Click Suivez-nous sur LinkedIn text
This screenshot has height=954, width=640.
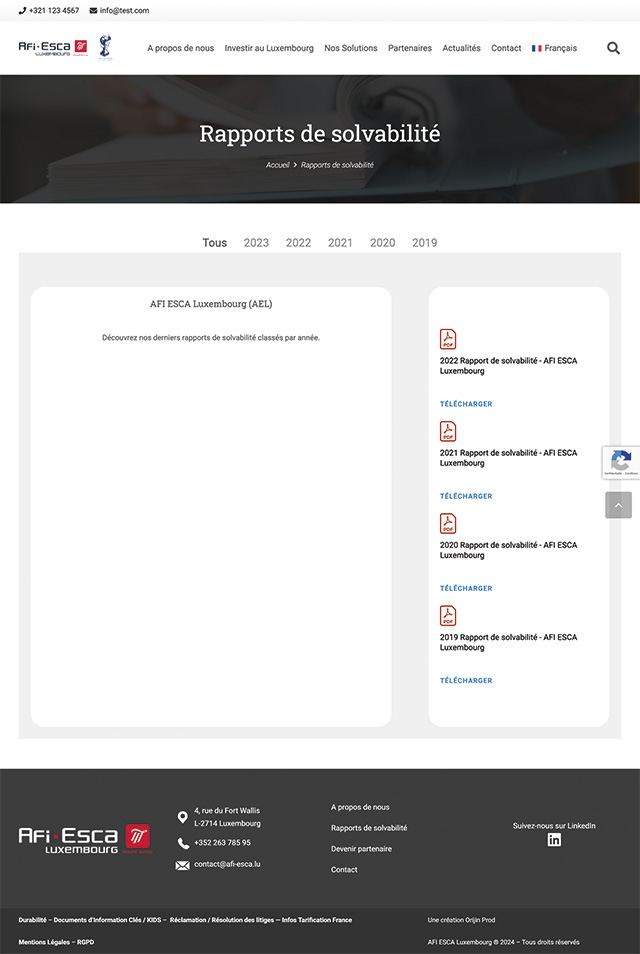coord(554,826)
